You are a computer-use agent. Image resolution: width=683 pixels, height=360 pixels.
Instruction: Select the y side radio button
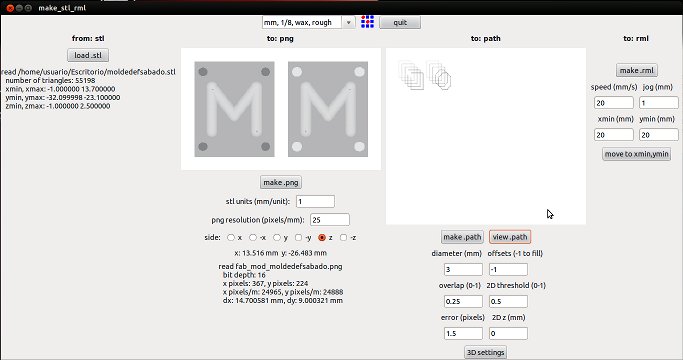[277, 238]
